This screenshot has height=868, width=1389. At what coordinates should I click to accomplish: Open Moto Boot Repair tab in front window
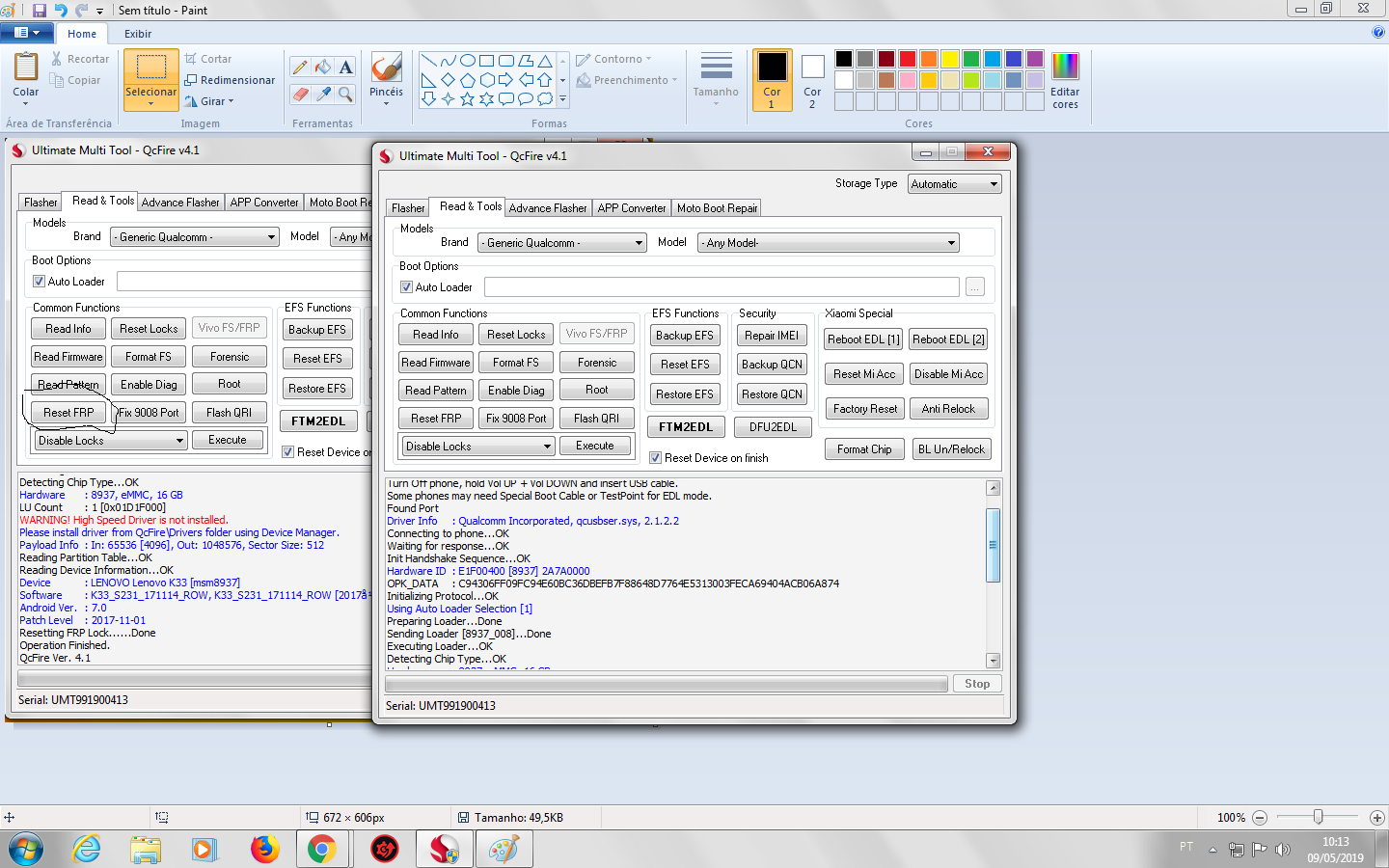point(718,208)
